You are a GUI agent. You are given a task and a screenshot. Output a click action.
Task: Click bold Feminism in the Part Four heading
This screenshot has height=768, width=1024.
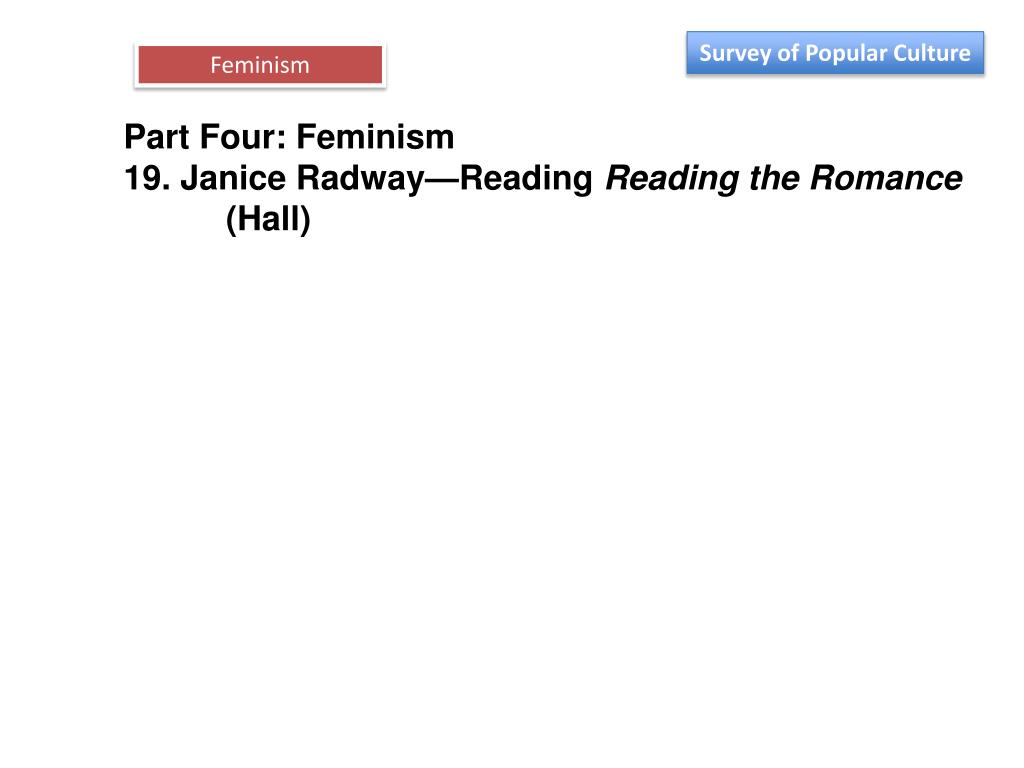point(375,136)
